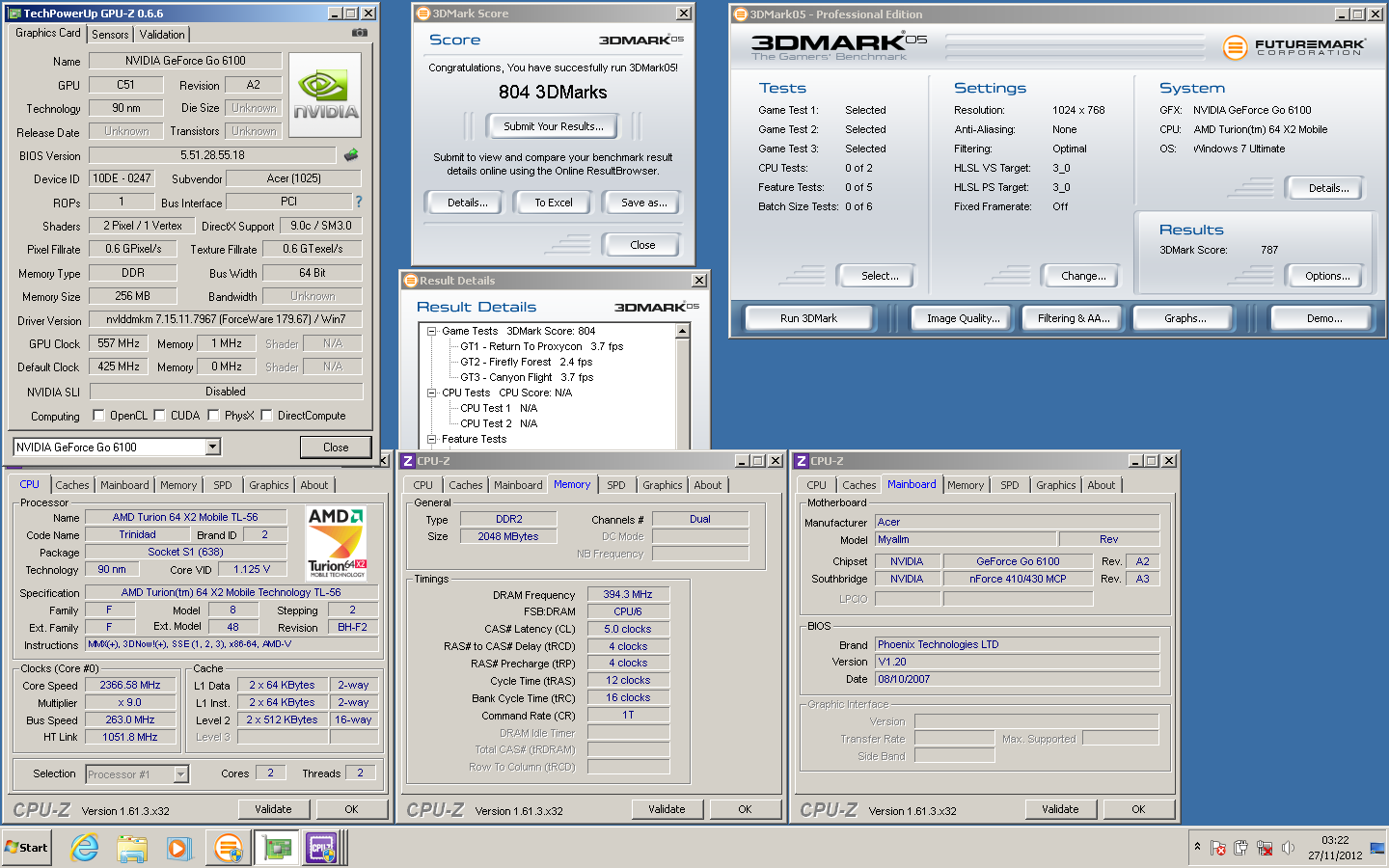Click the 3DMark05 Professional Edition title icon
Screen dimensions: 1389x868
click(741, 14)
